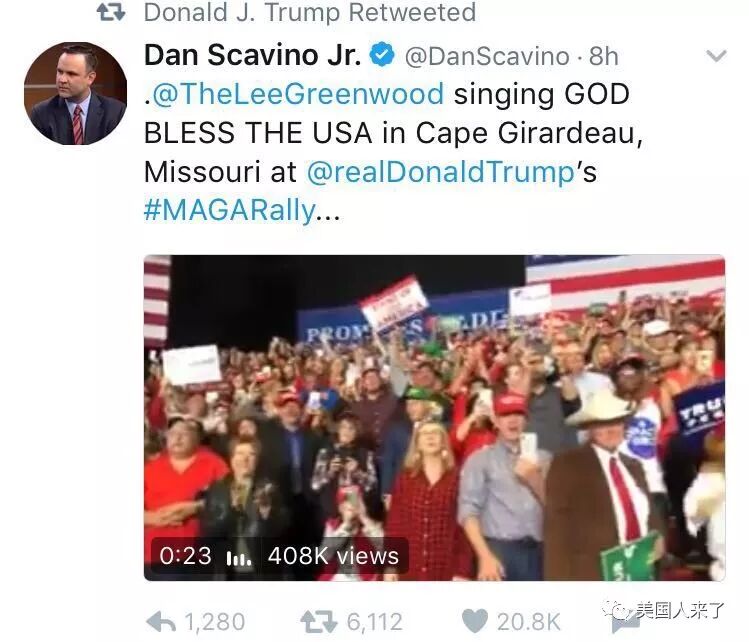Open the @realDonaldTrump mention link

tap(440, 171)
